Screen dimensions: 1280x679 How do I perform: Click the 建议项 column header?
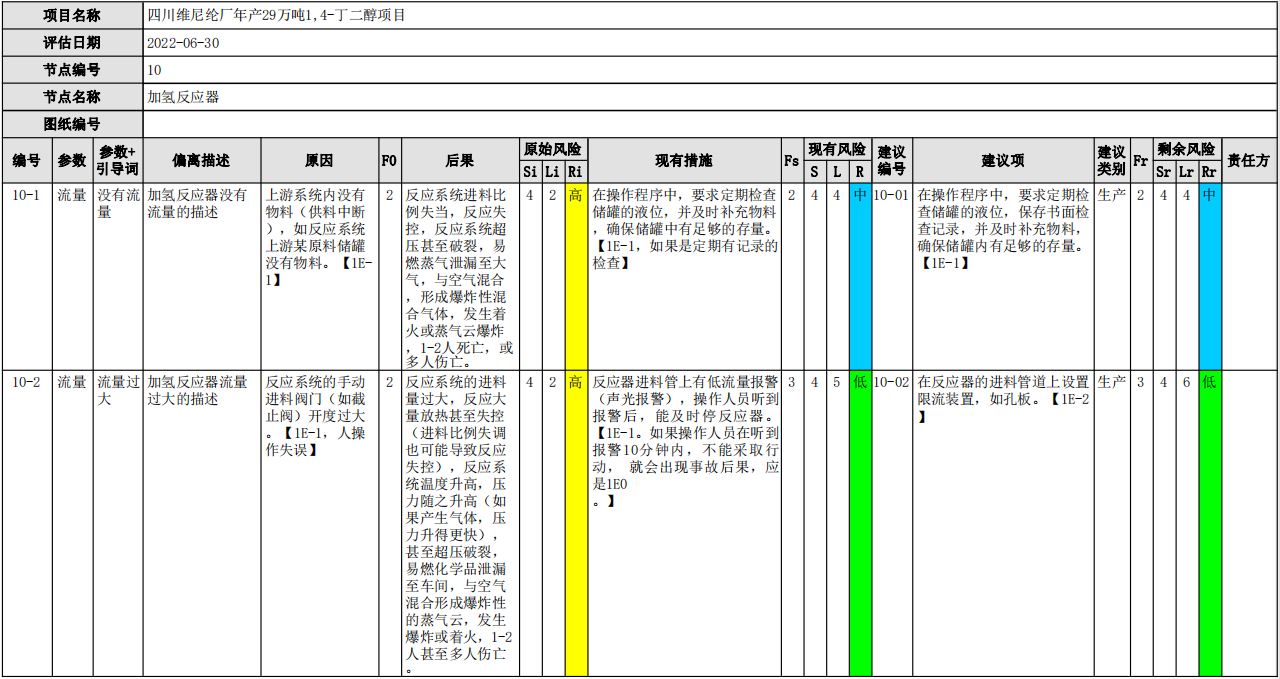pyautogui.click(x=1004, y=160)
